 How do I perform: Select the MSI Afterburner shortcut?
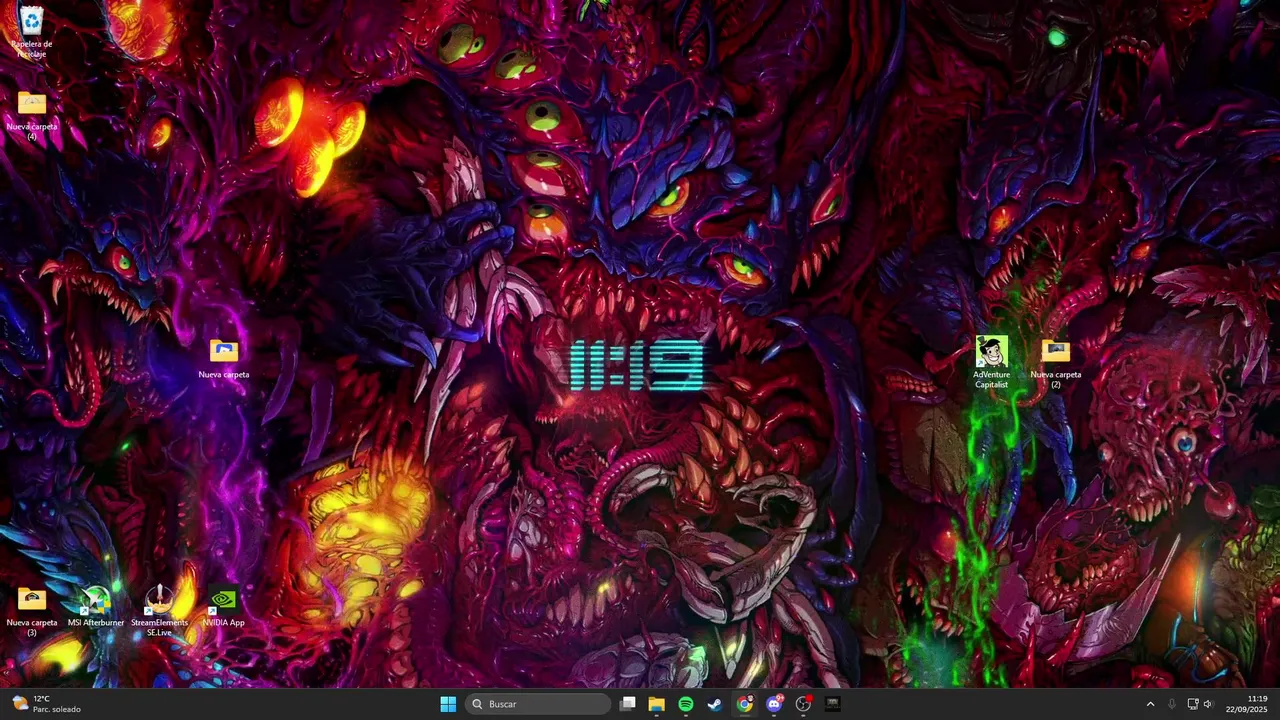point(96,607)
